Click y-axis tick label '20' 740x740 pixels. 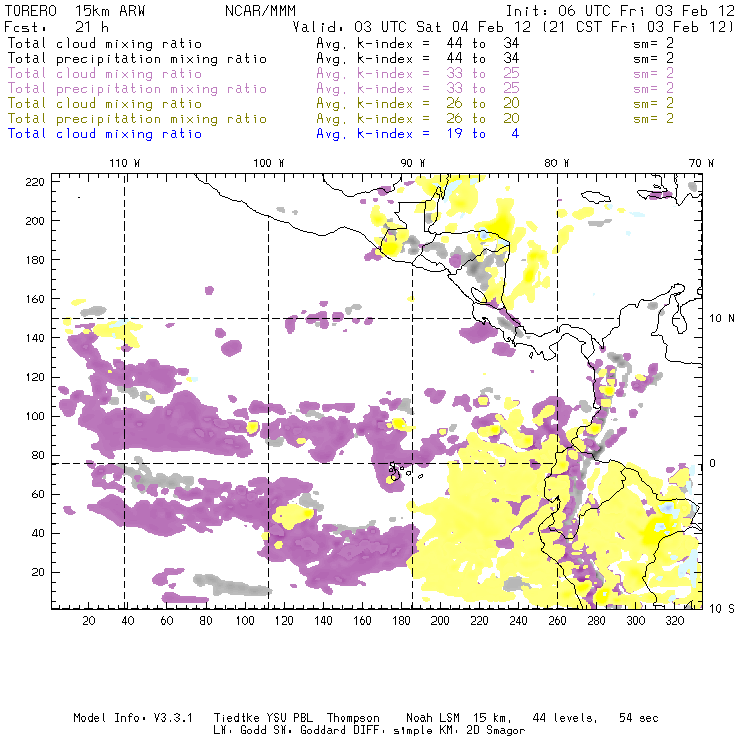pos(38,572)
